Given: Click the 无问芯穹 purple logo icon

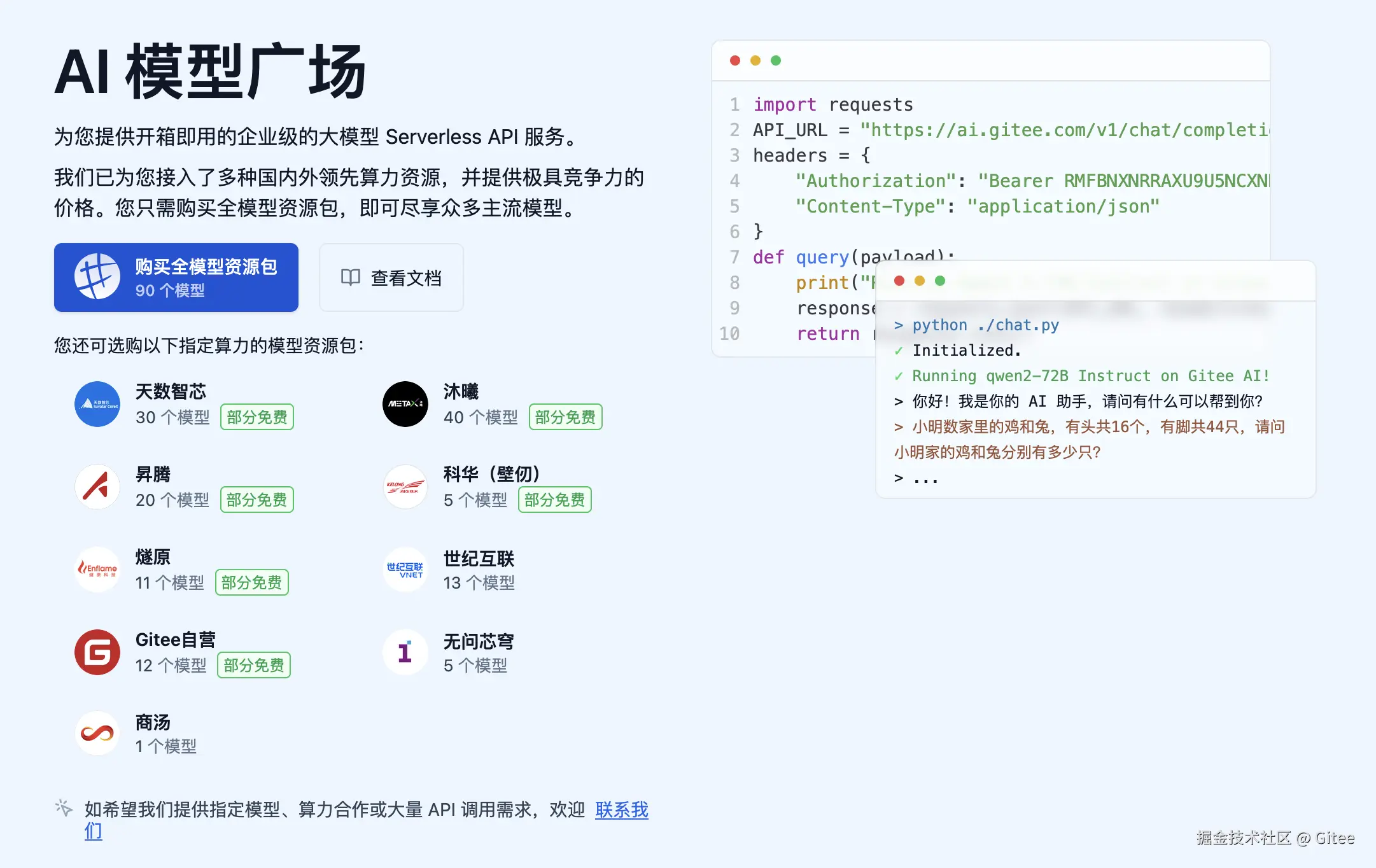Looking at the screenshot, I should [405, 652].
